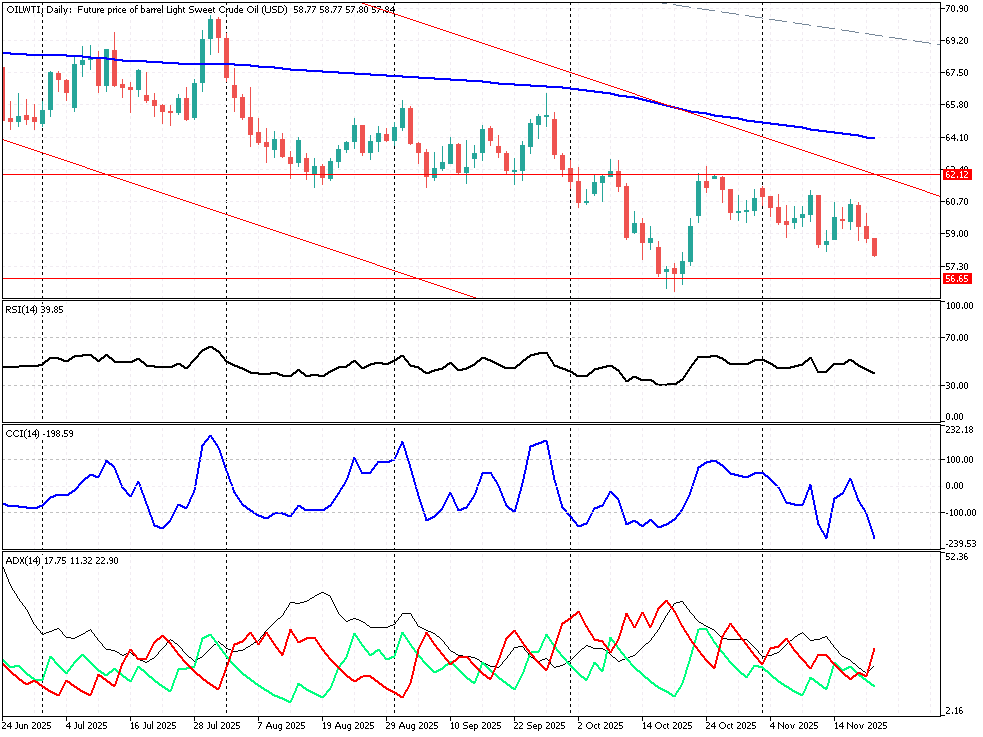Click the CCI -239.53 scale minimum
This screenshot has height=737, width=983.
coord(959,544)
